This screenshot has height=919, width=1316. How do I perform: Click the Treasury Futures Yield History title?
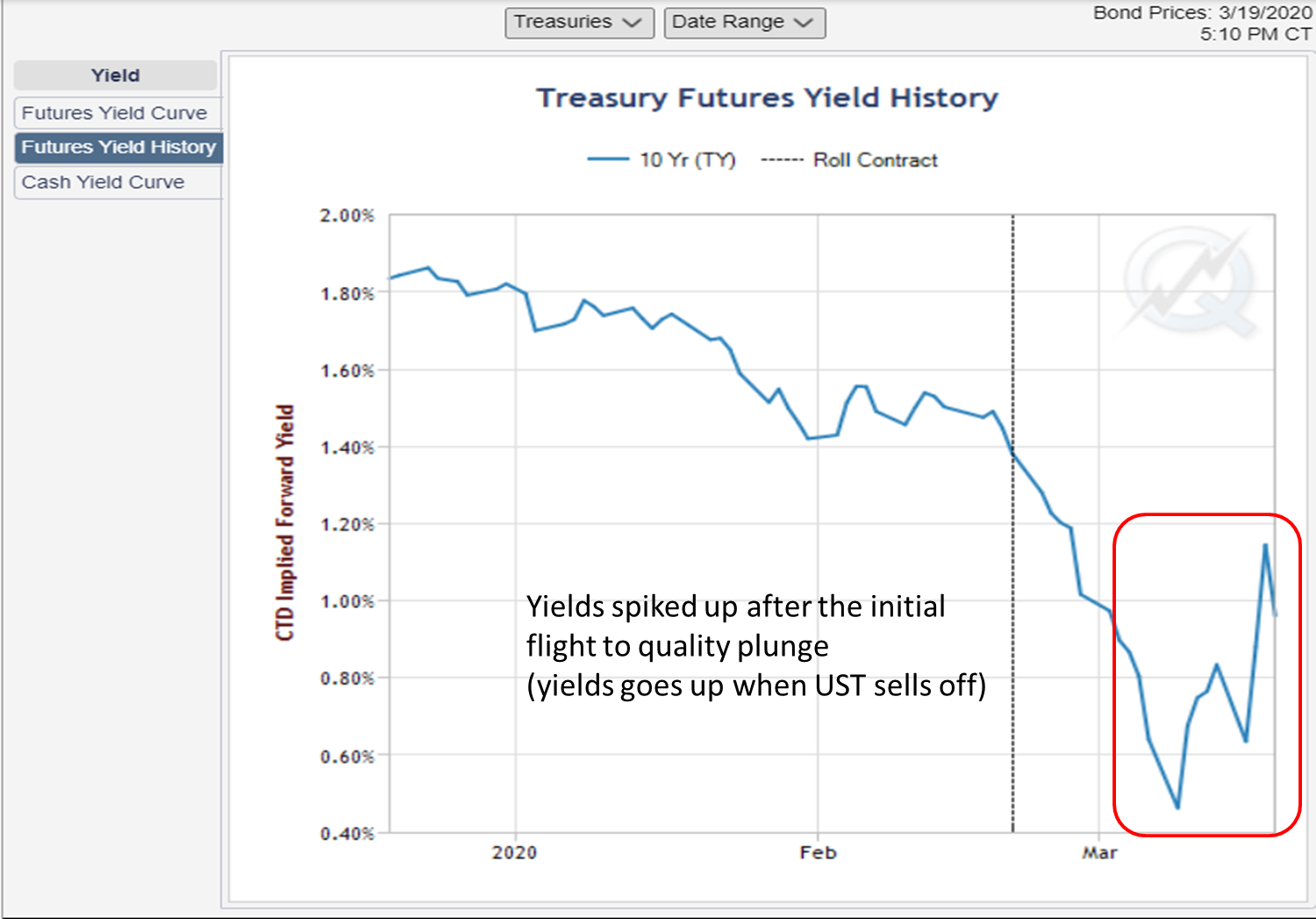click(768, 97)
